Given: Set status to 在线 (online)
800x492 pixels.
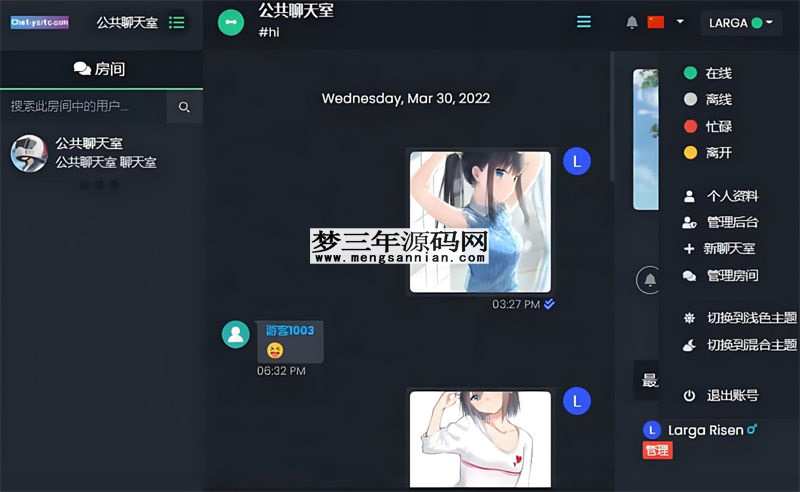Looking at the screenshot, I should point(708,73).
